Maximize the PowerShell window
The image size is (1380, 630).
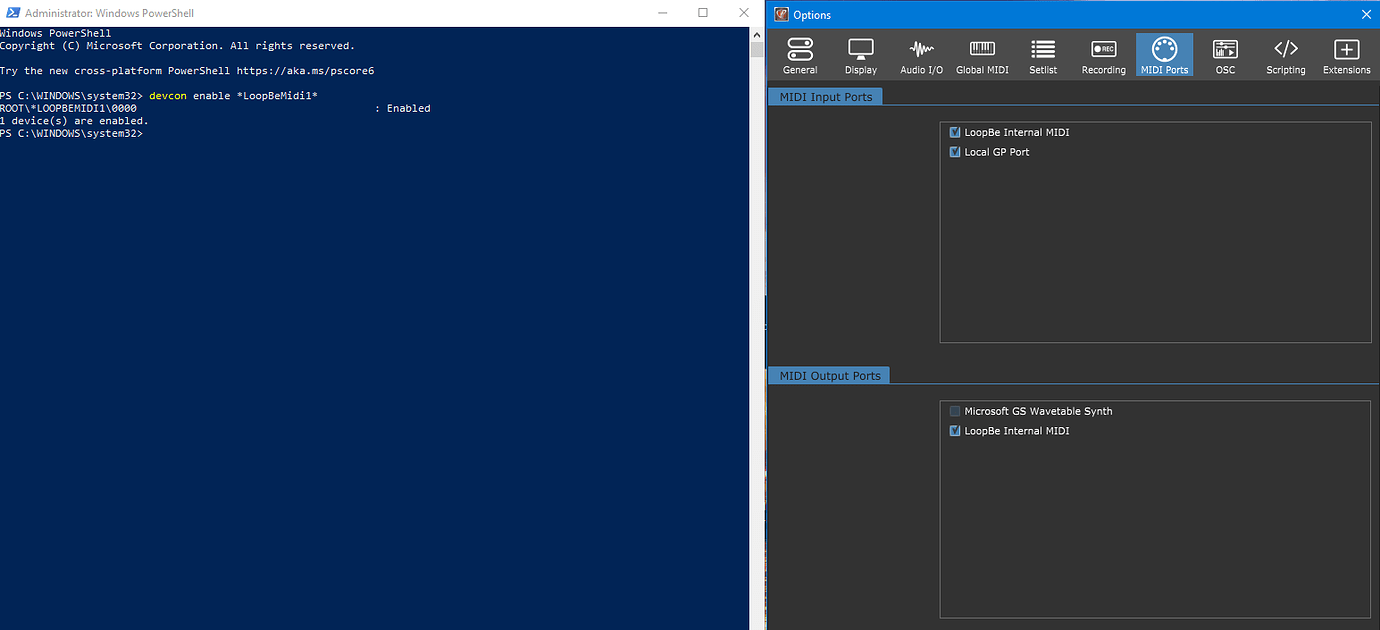(703, 13)
